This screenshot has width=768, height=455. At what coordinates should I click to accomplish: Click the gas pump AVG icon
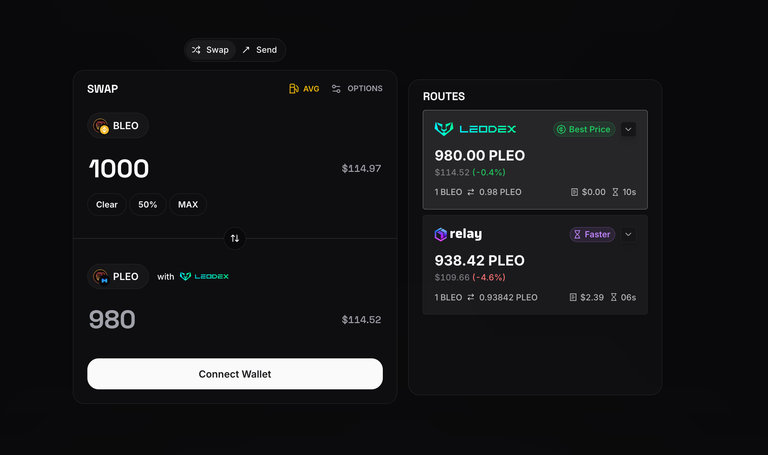coord(293,89)
